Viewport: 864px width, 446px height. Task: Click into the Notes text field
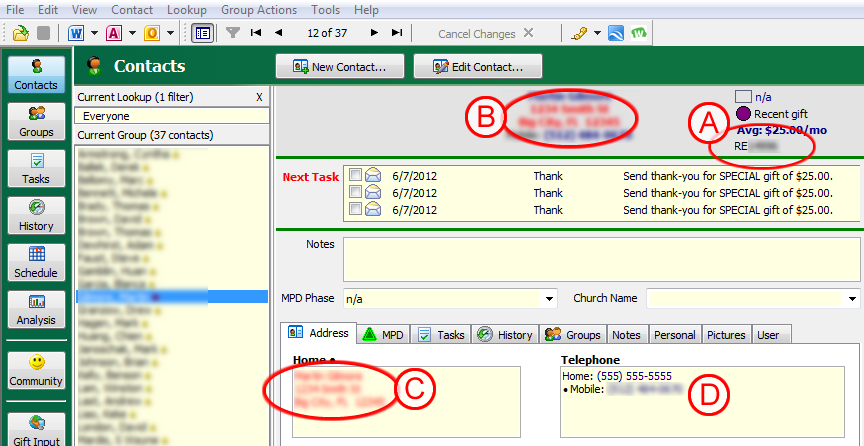pyautogui.click(x=600, y=259)
